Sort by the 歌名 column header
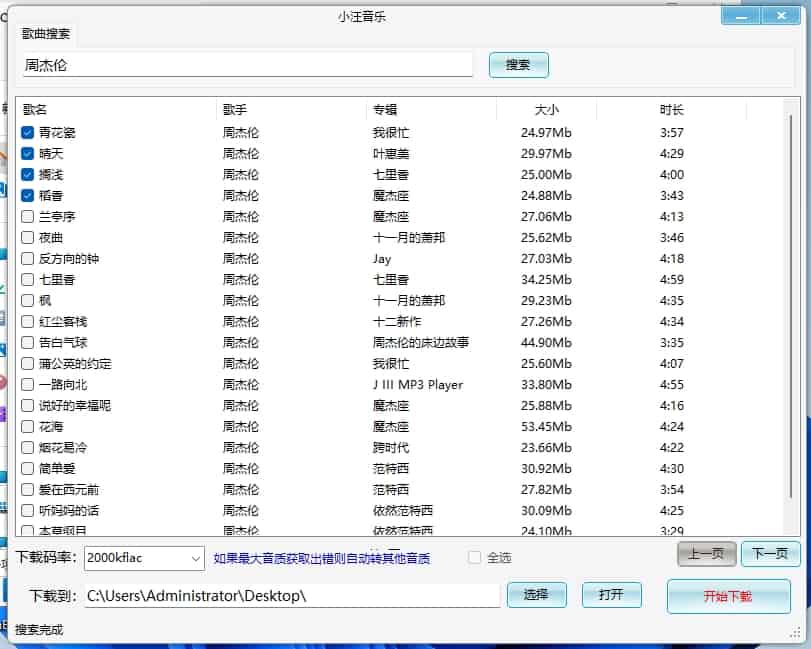 pos(116,110)
